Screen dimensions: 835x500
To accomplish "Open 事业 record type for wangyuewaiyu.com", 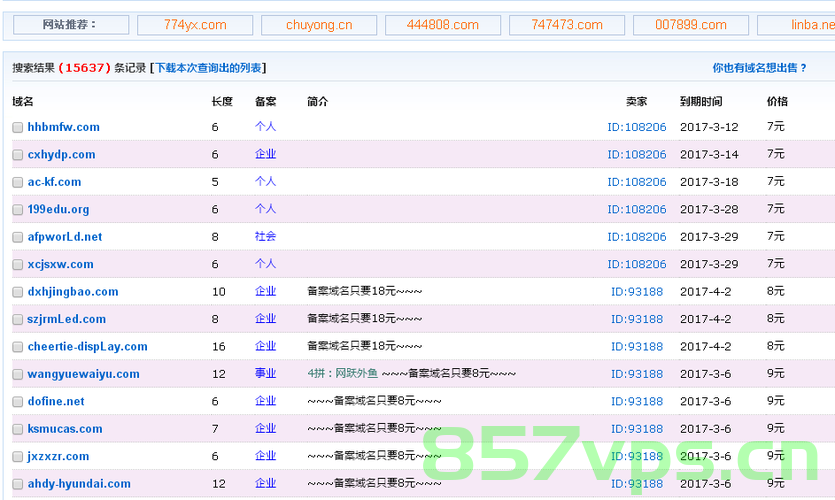I will (265, 374).
